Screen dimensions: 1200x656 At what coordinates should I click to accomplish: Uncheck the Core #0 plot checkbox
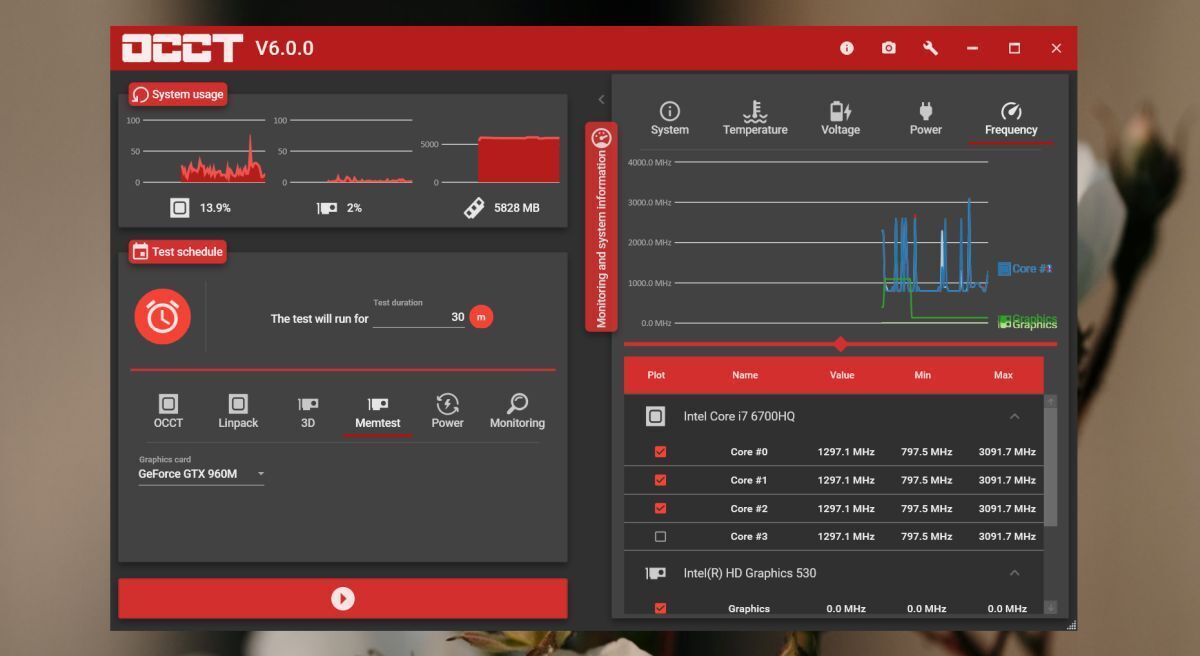[x=660, y=452]
